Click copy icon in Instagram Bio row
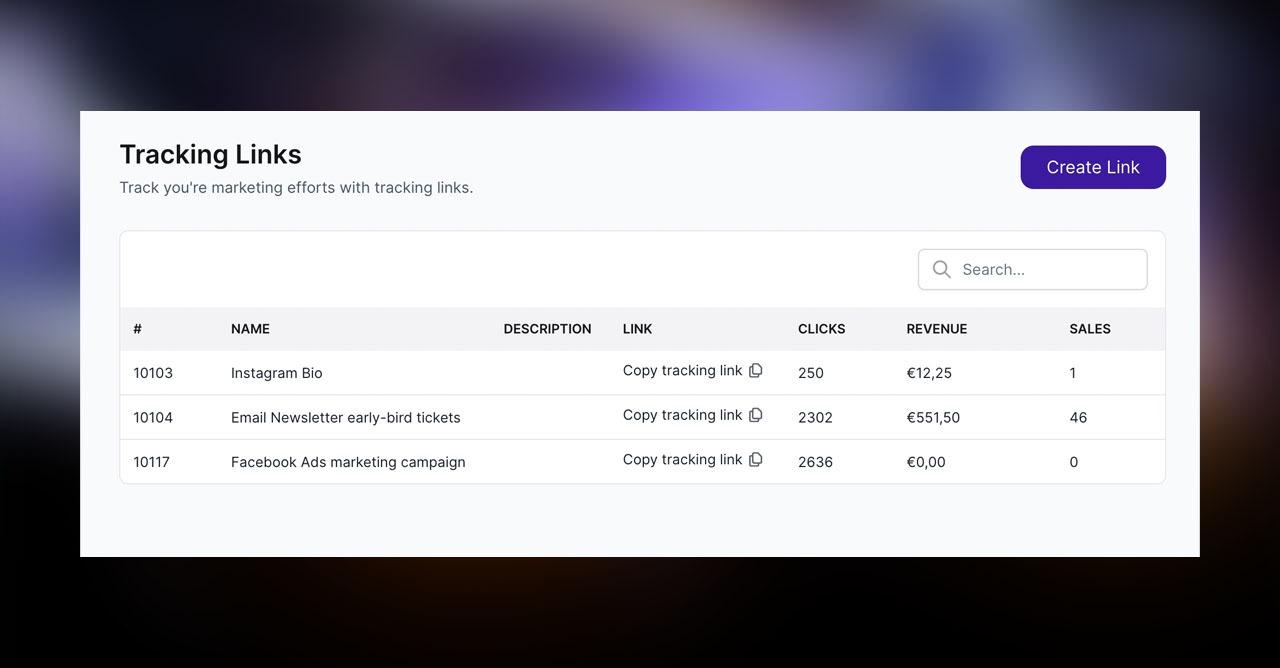Viewport: 1280px width, 668px height. click(756, 370)
